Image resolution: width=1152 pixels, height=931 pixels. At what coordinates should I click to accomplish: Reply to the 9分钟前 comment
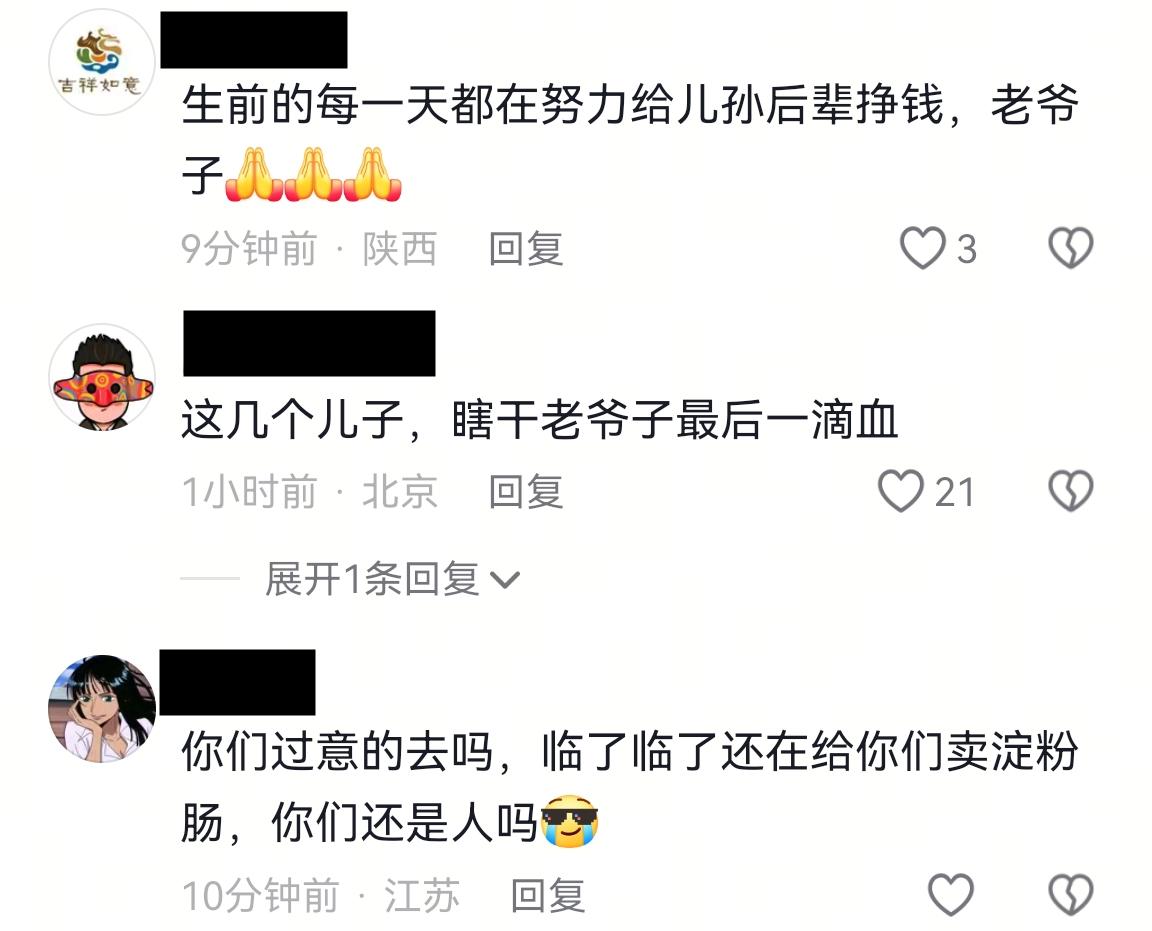526,248
